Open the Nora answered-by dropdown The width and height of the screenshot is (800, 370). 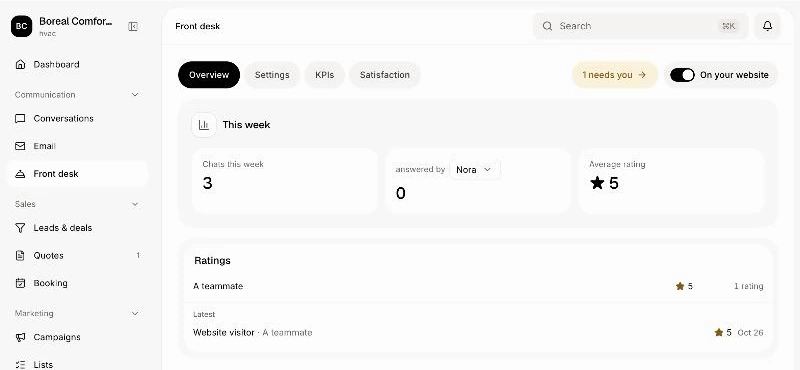[x=475, y=169]
